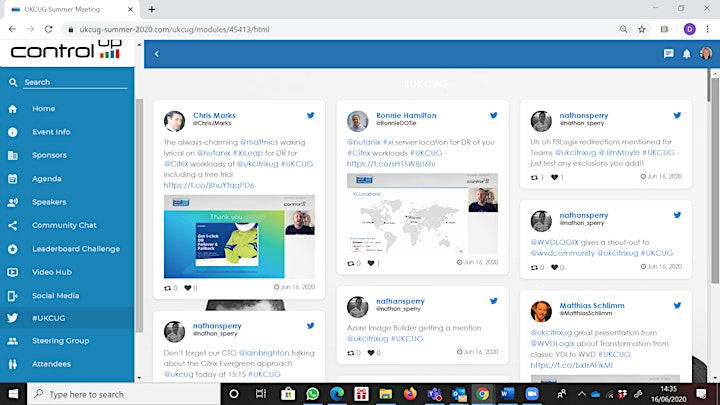The height and width of the screenshot is (405, 720).
Task: Open notifications bell in header
Action: coord(686,54)
